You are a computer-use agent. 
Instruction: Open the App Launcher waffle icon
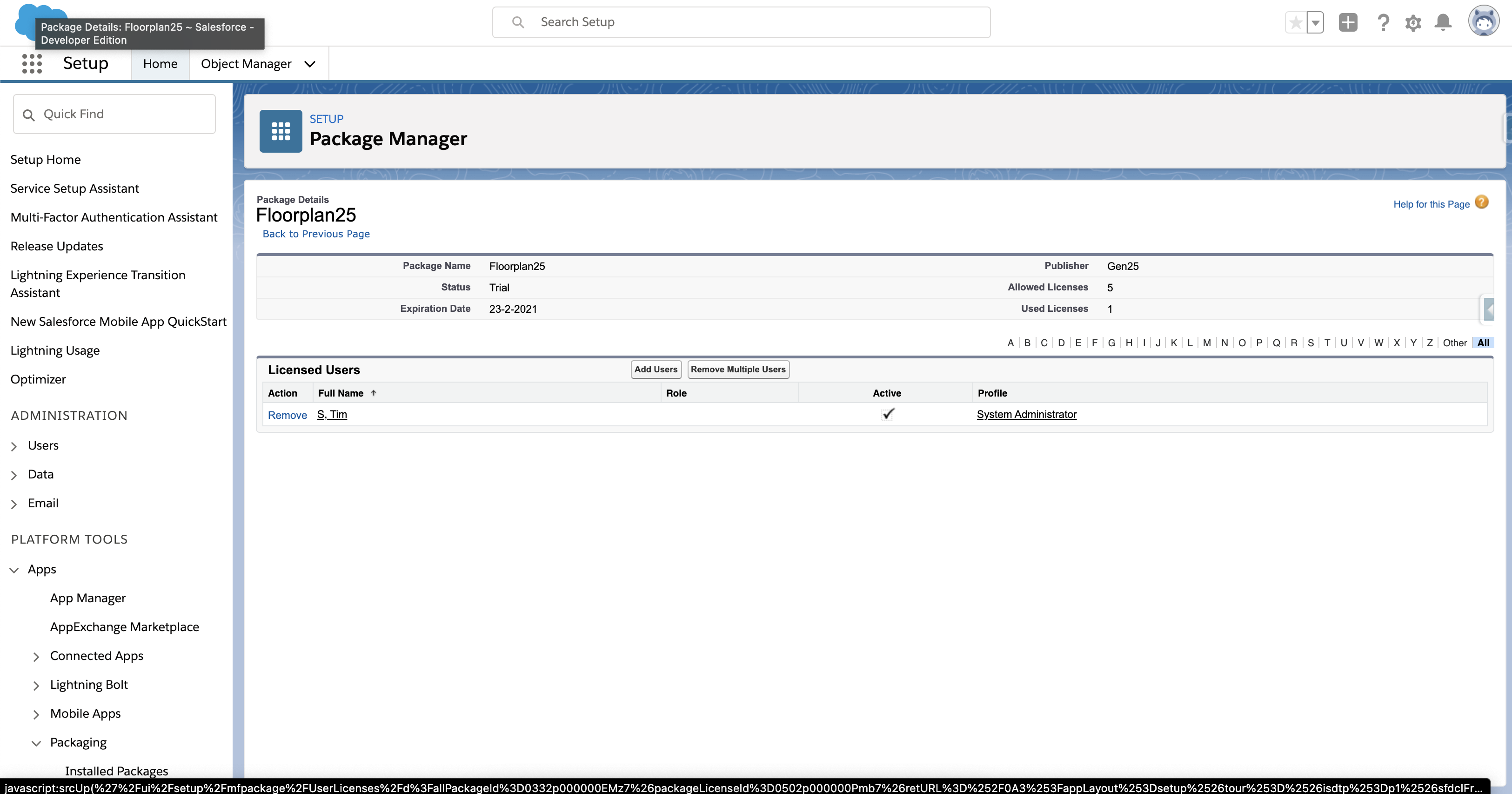click(31, 63)
